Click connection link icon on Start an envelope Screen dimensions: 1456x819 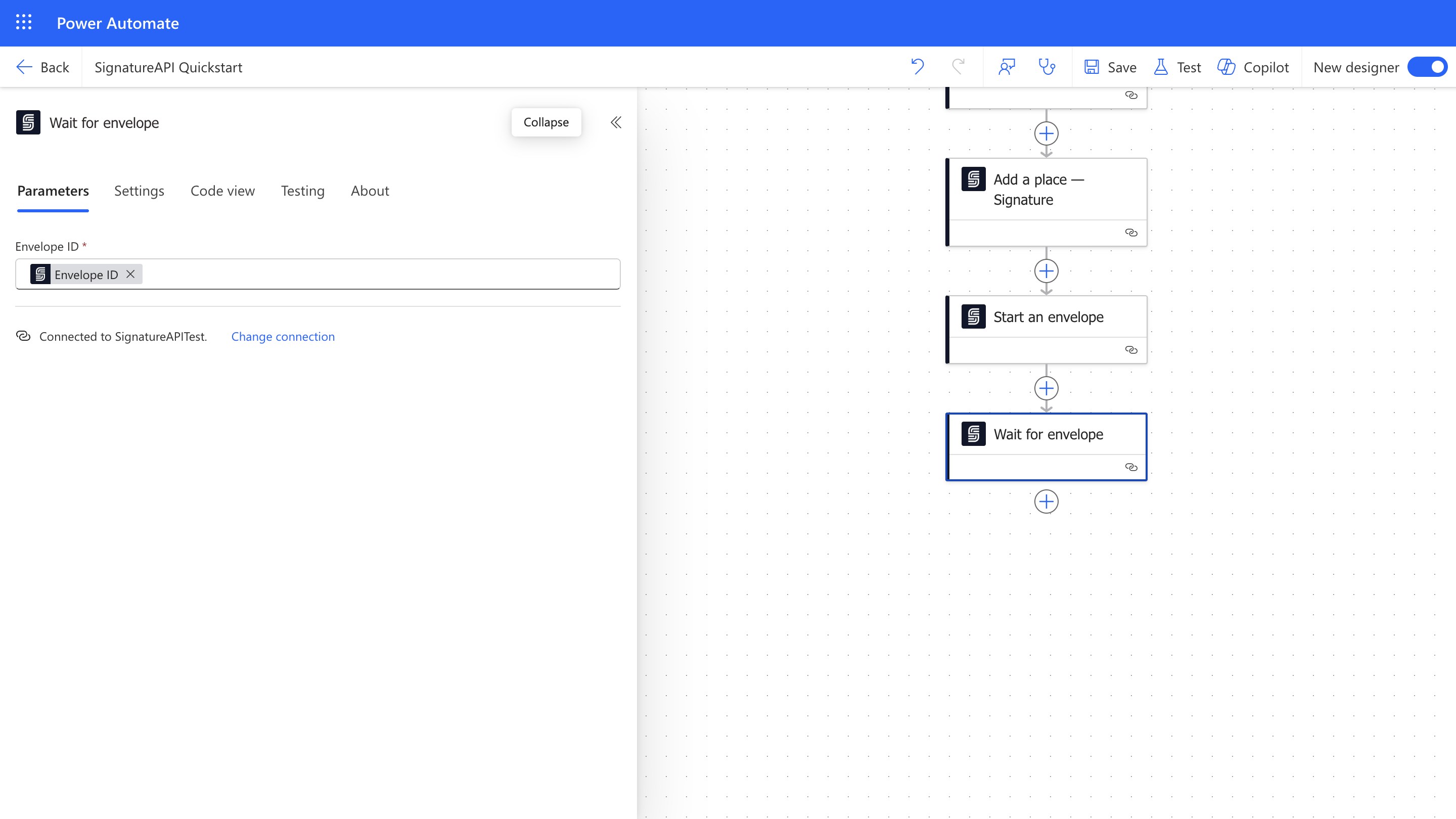click(x=1131, y=350)
